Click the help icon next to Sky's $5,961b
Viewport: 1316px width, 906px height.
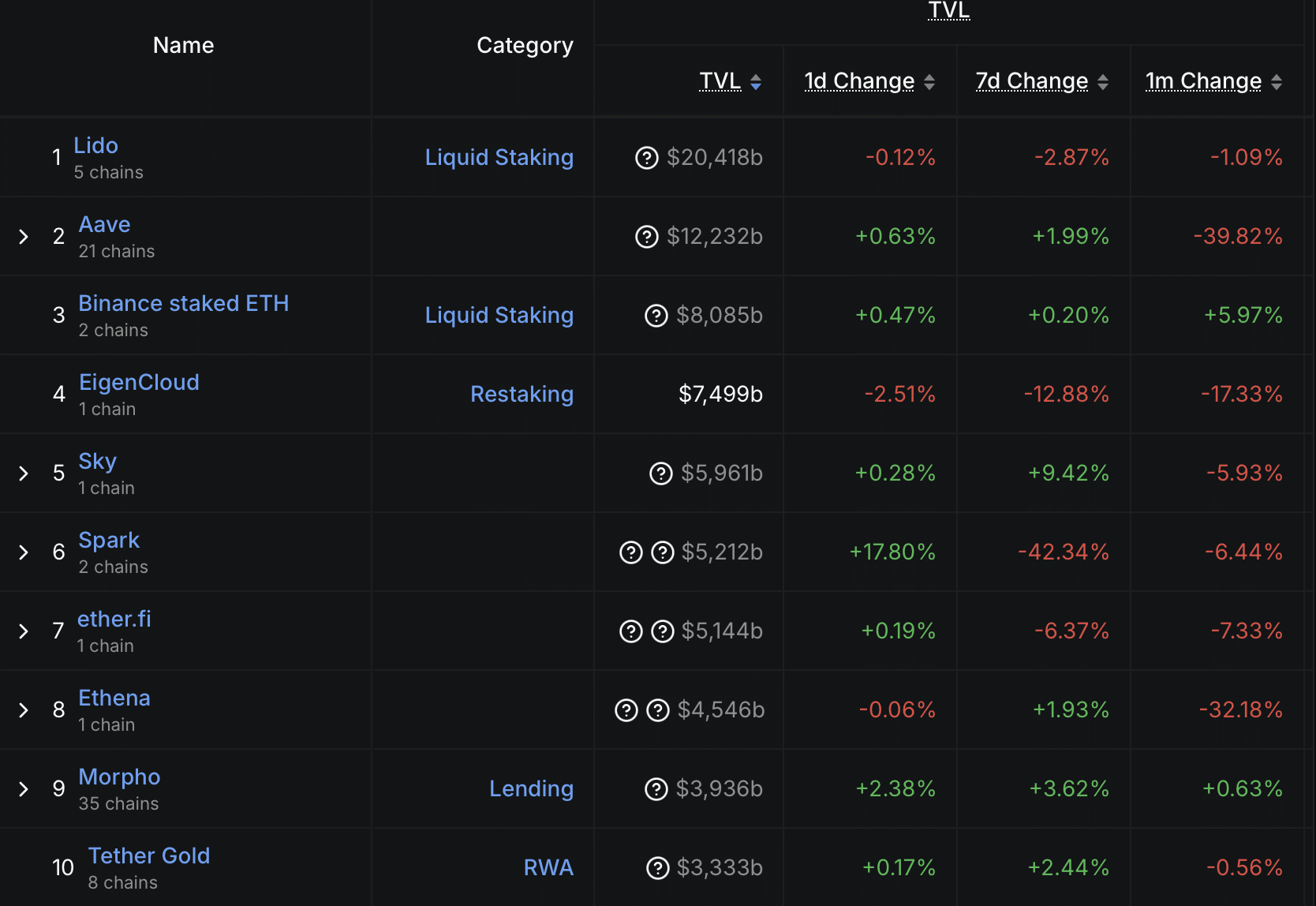pos(661,474)
